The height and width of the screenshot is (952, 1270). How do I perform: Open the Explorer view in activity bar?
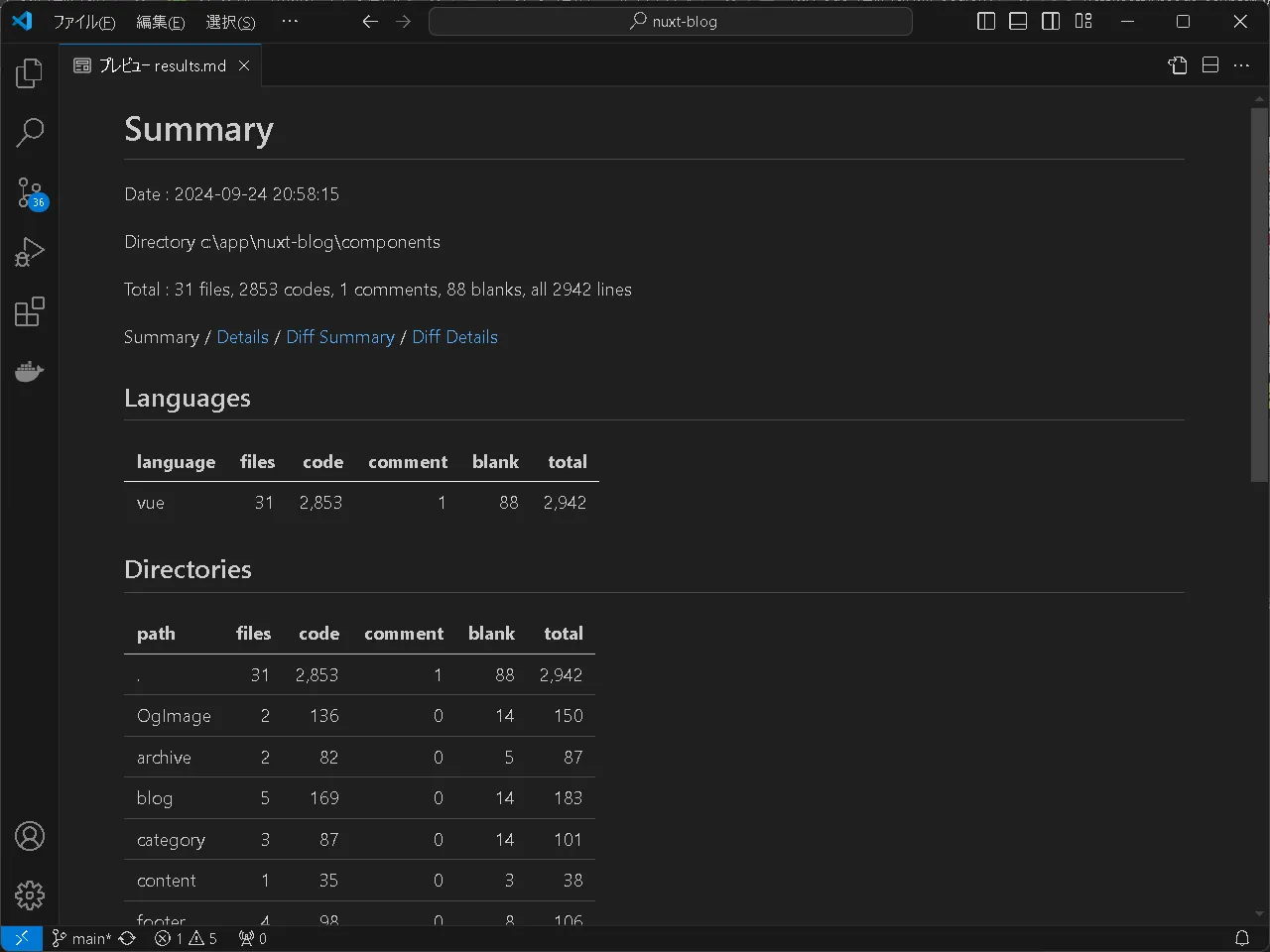(30, 73)
